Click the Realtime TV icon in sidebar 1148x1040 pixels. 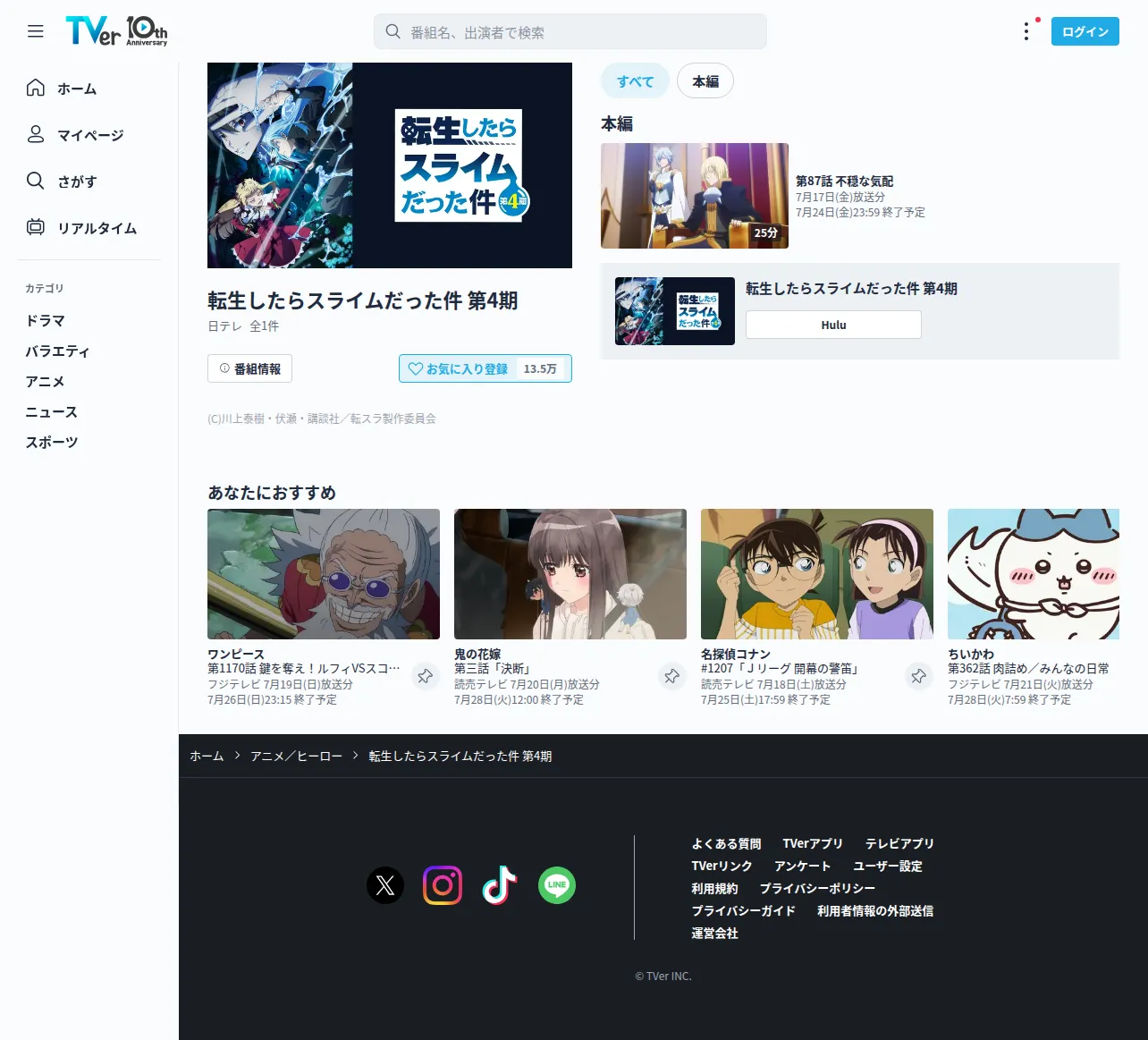tap(36, 227)
